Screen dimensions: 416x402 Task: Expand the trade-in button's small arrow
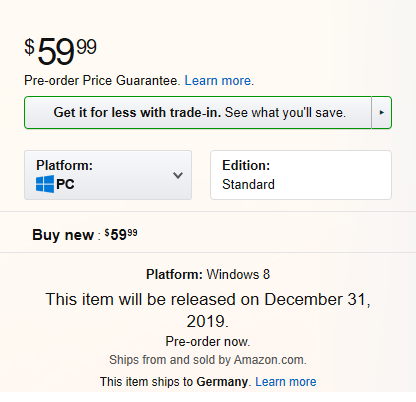tap(381, 113)
